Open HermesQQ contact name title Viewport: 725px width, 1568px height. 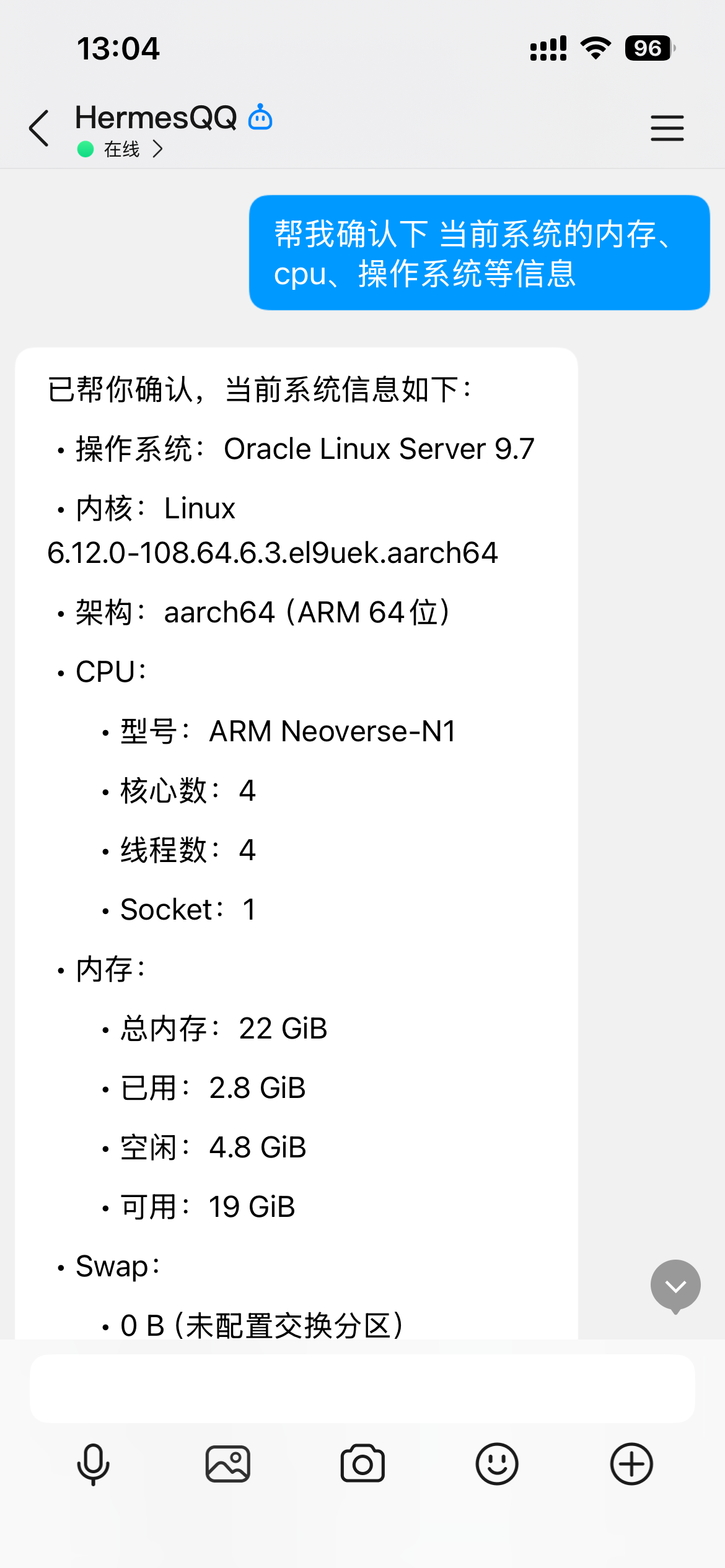156,117
